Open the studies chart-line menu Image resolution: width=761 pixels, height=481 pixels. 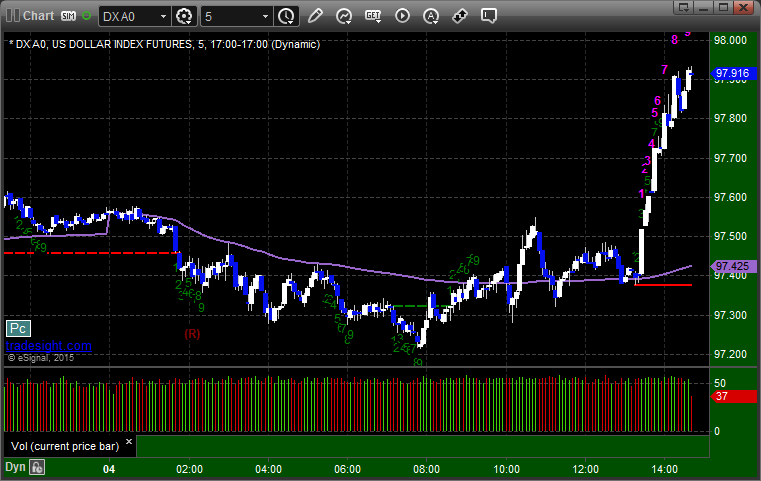344,17
